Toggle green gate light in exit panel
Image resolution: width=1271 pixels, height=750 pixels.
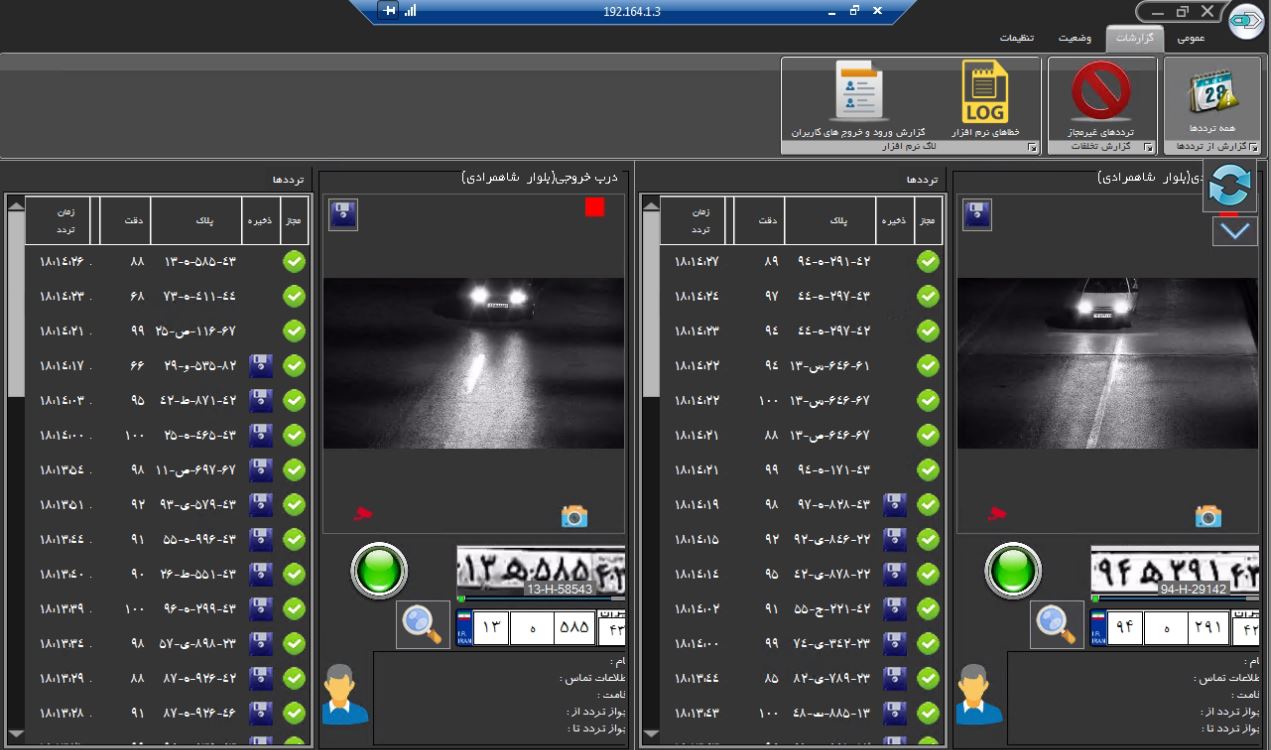point(379,571)
